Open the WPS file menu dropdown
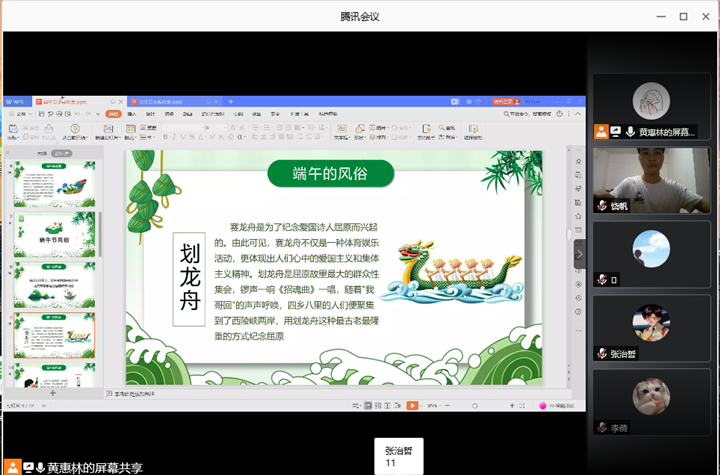This screenshot has height=475, width=720. point(21,113)
